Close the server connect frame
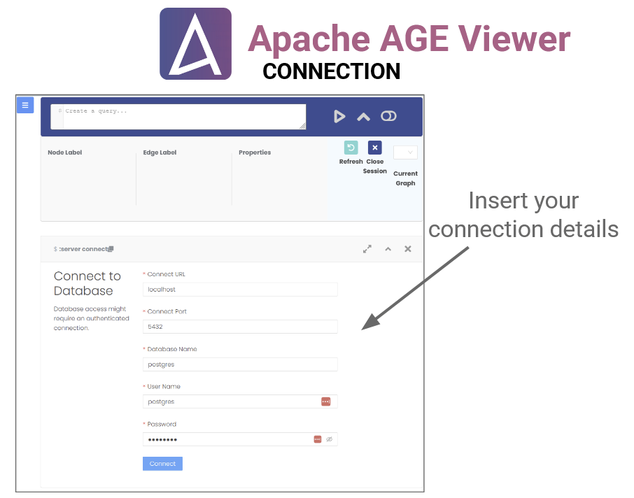 [x=408, y=249]
